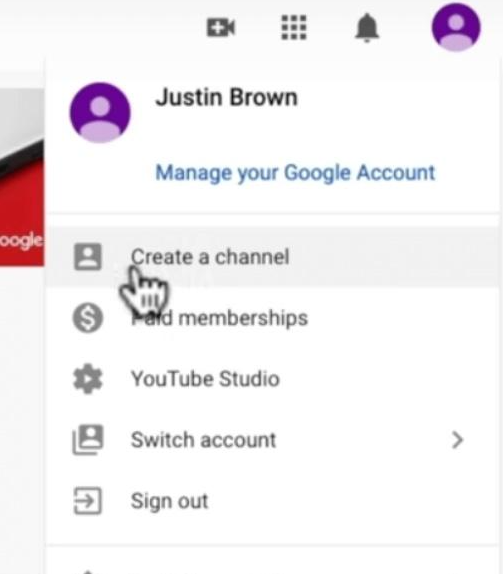Click the YouTube Studio gear icon
This screenshot has height=574, width=503.
[88, 379]
